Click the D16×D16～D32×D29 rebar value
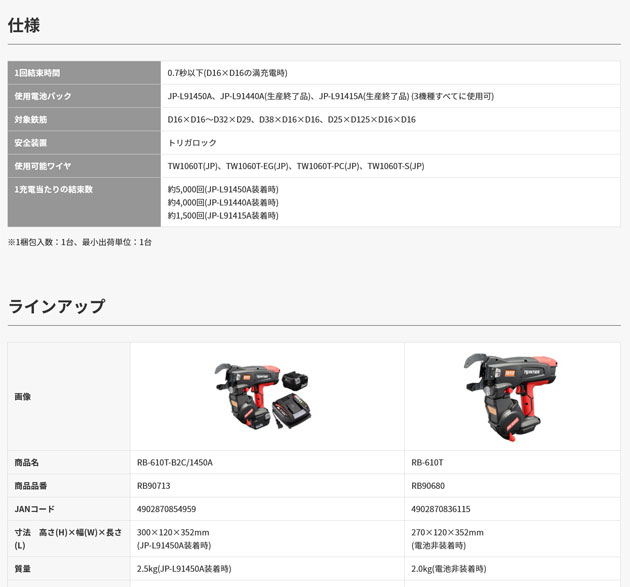Image resolution: width=630 pixels, height=587 pixels. pos(292,119)
